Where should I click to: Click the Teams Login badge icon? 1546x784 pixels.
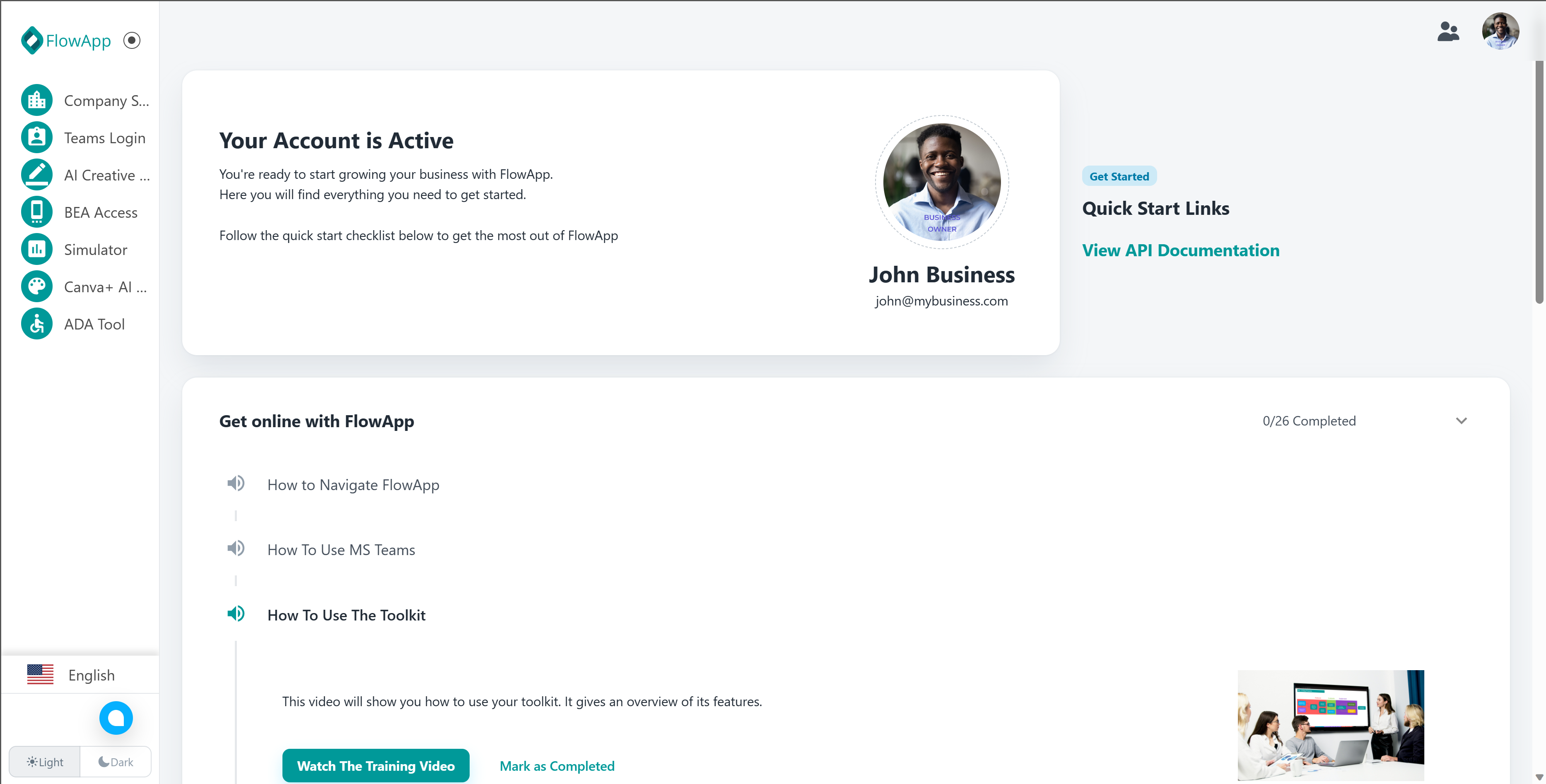click(36, 137)
